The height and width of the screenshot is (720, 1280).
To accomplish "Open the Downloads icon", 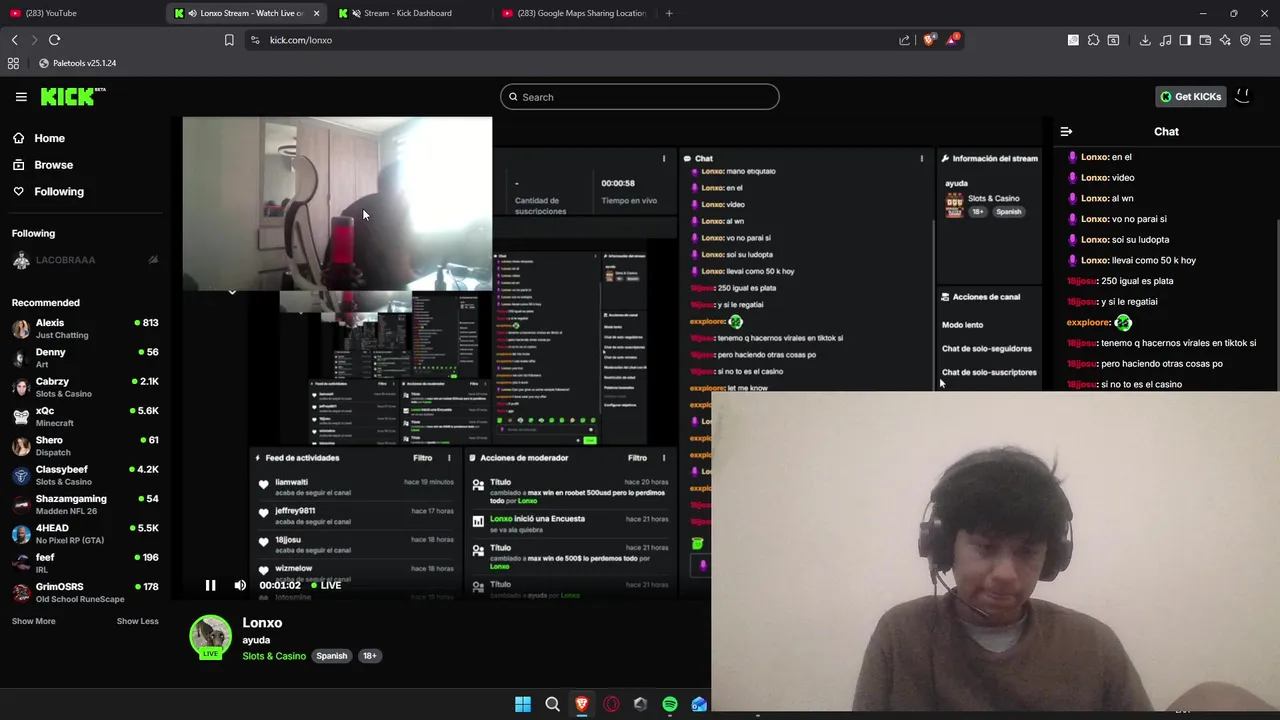I will pos(1145,40).
